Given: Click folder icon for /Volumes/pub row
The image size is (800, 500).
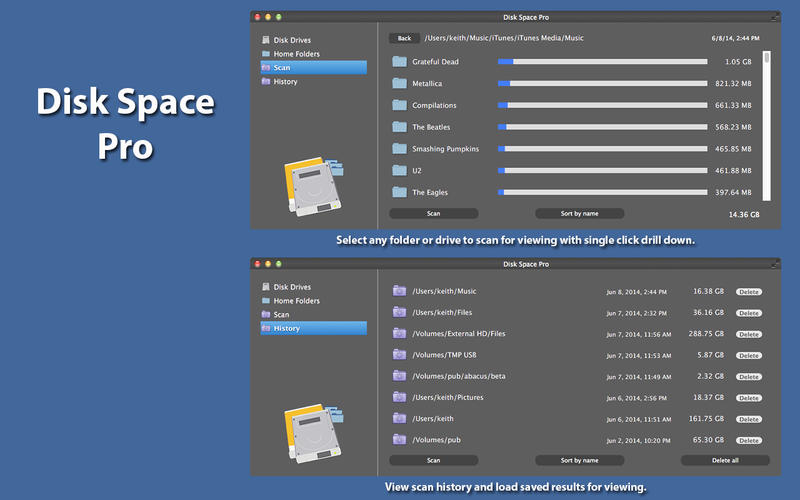Looking at the screenshot, I should [399, 439].
